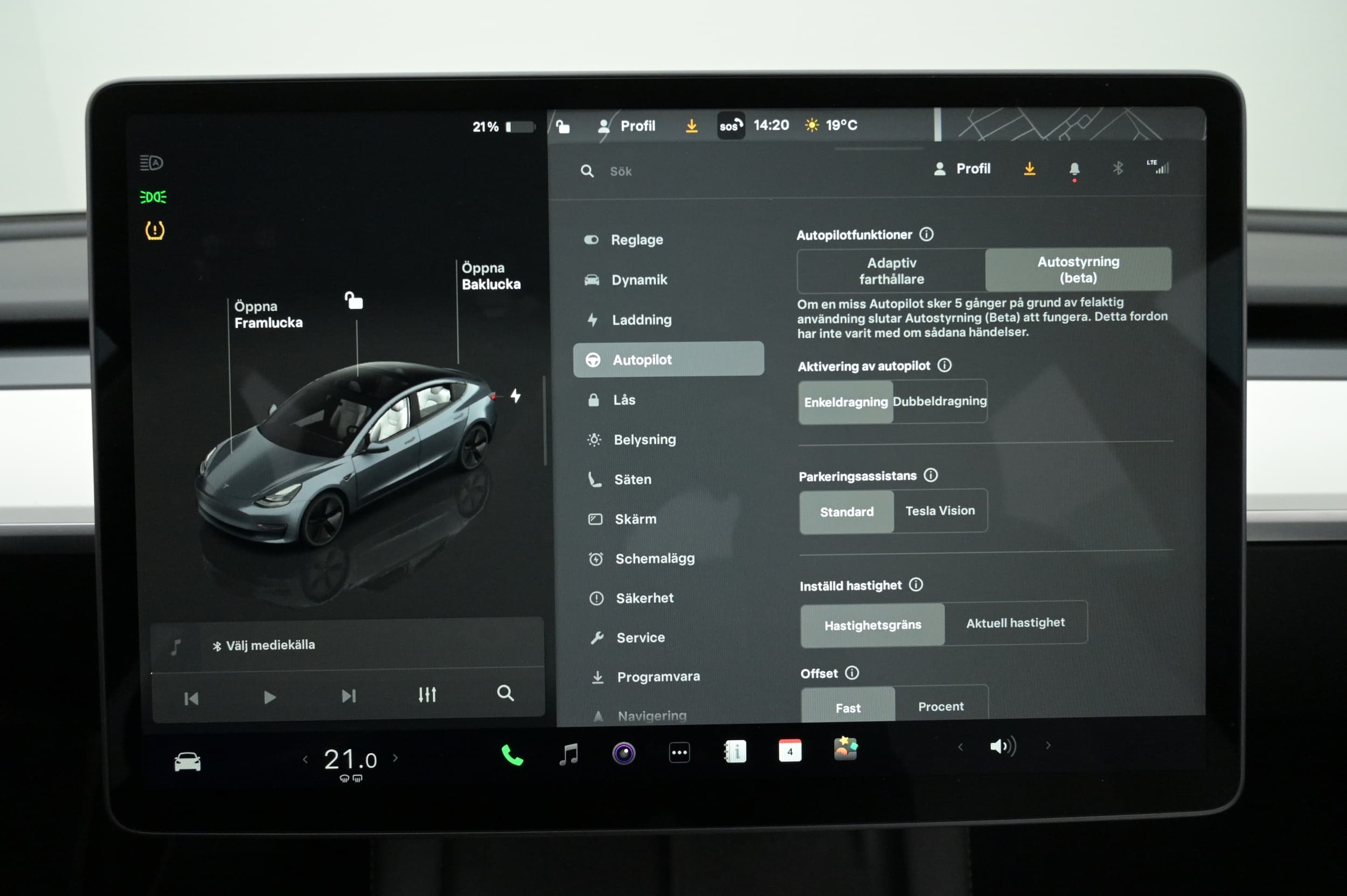The height and width of the screenshot is (896, 1347).
Task: Open the Toybox app icon in dock
Action: pyautogui.click(x=845, y=748)
